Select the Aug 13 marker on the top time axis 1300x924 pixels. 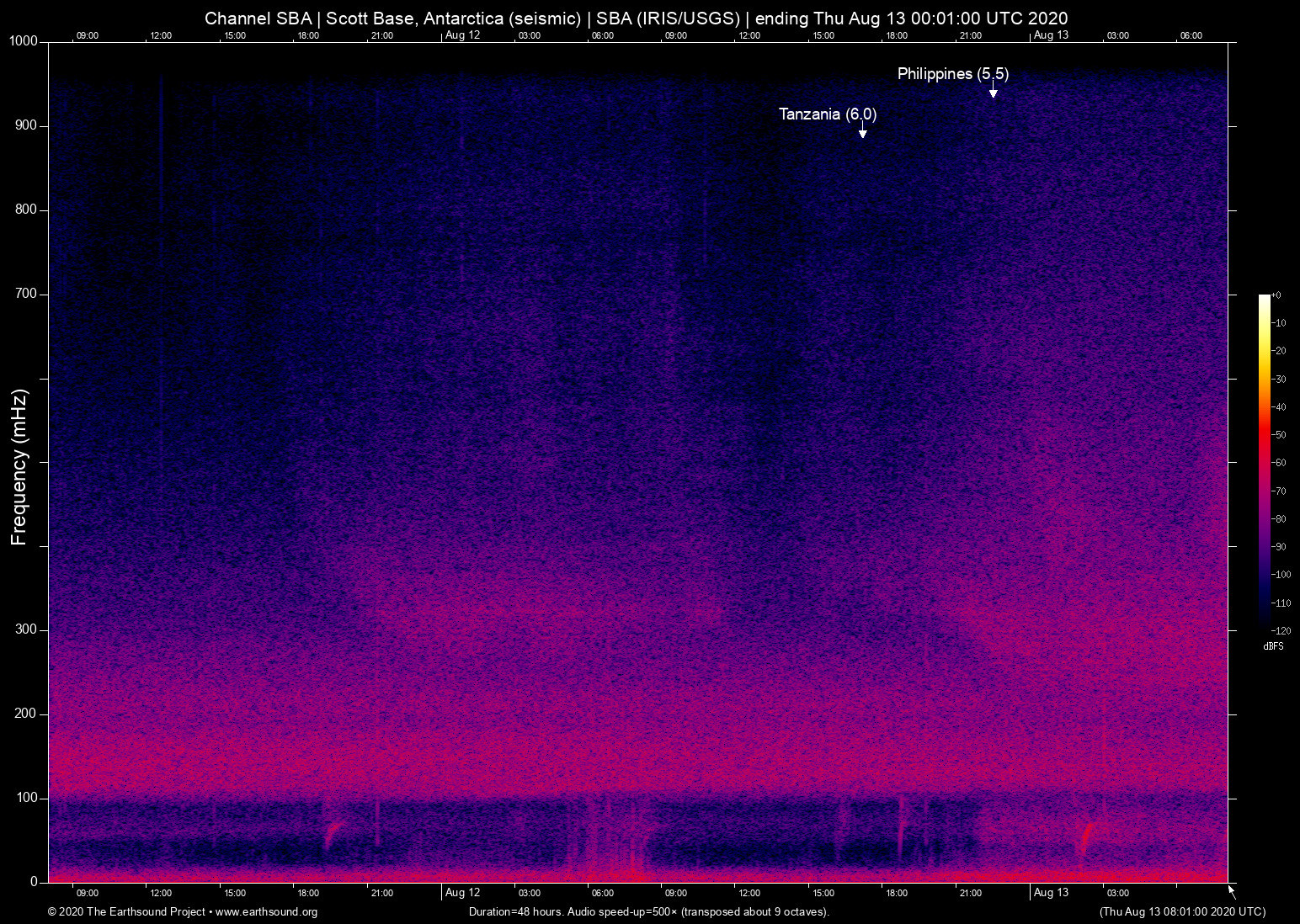pos(1051,35)
